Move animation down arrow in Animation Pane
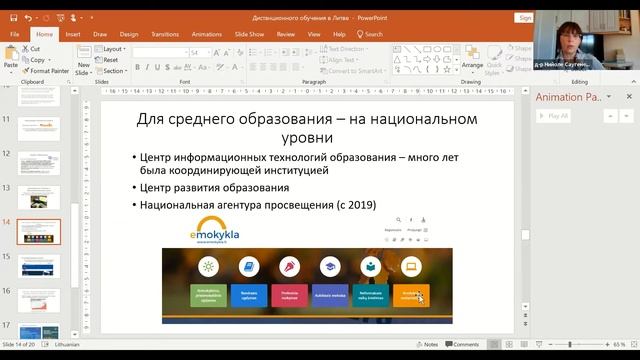The width and height of the screenshot is (640, 360). point(626,116)
